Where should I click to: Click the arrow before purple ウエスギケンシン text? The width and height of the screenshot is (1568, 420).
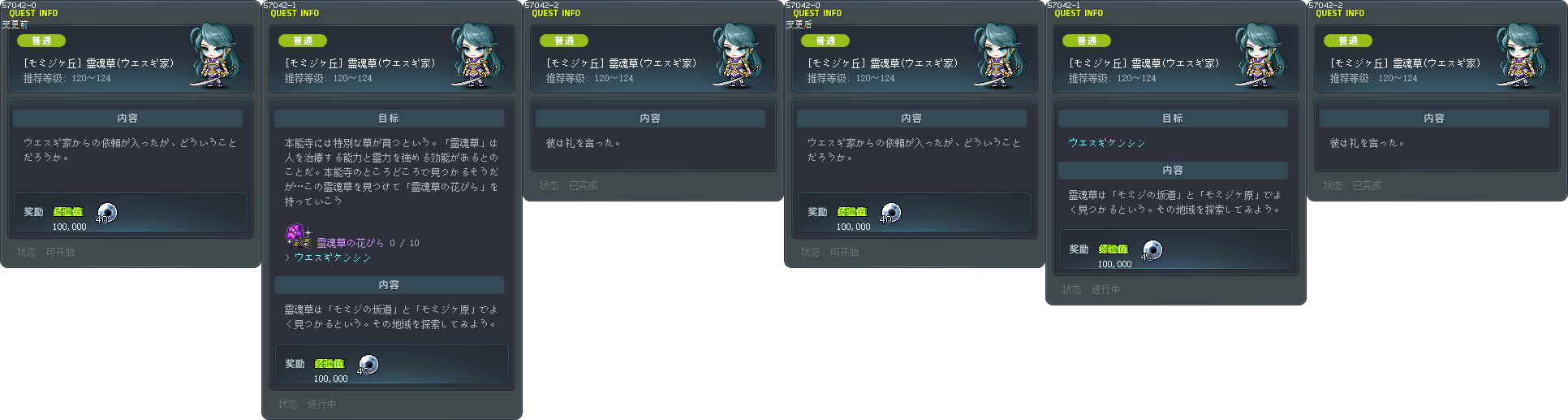[287, 258]
